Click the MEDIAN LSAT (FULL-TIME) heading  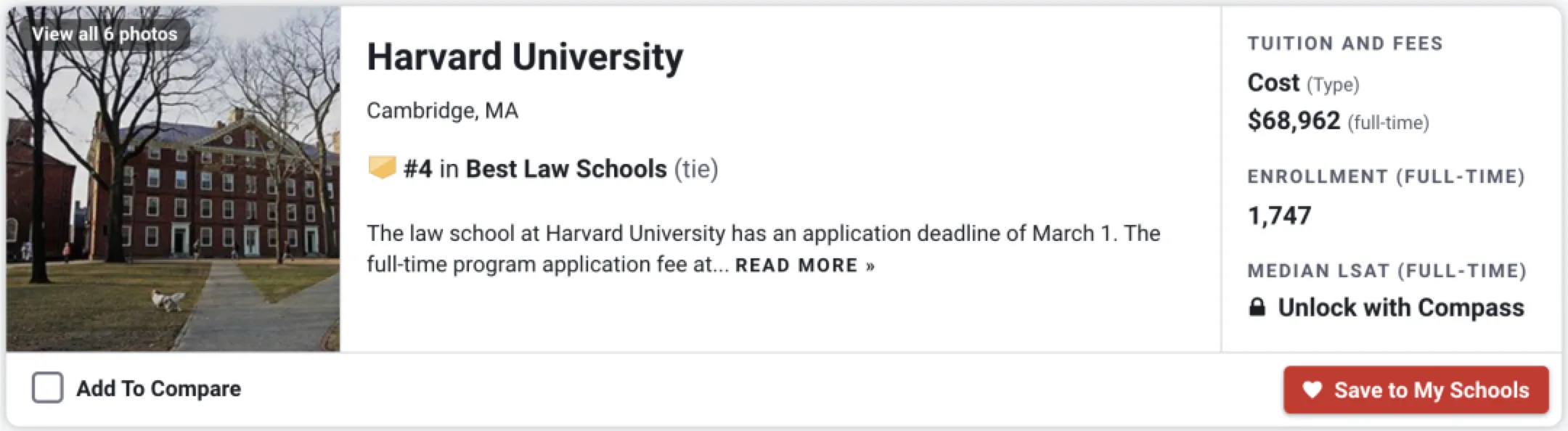(x=1387, y=271)
